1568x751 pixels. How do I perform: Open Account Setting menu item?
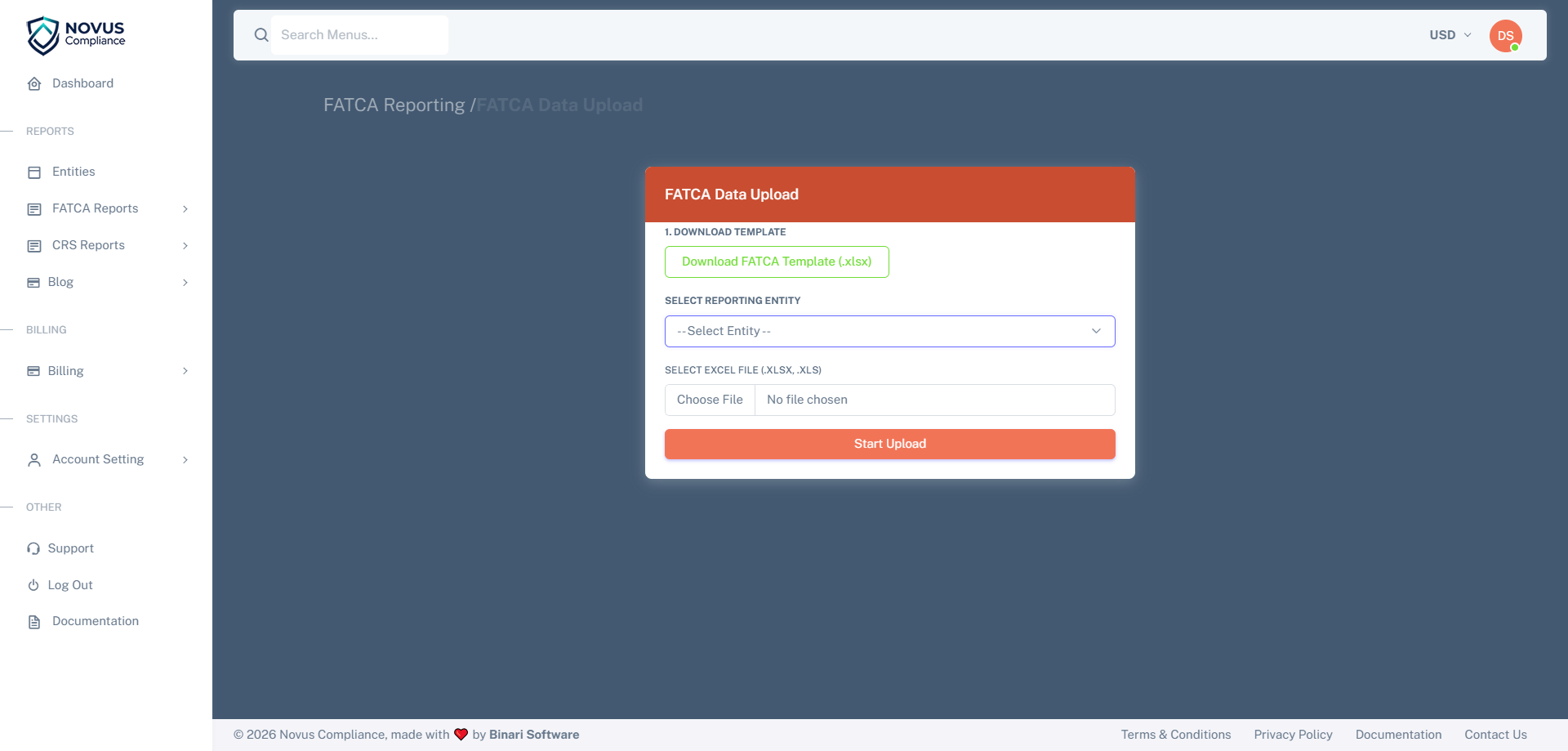[x=98, y=459]
